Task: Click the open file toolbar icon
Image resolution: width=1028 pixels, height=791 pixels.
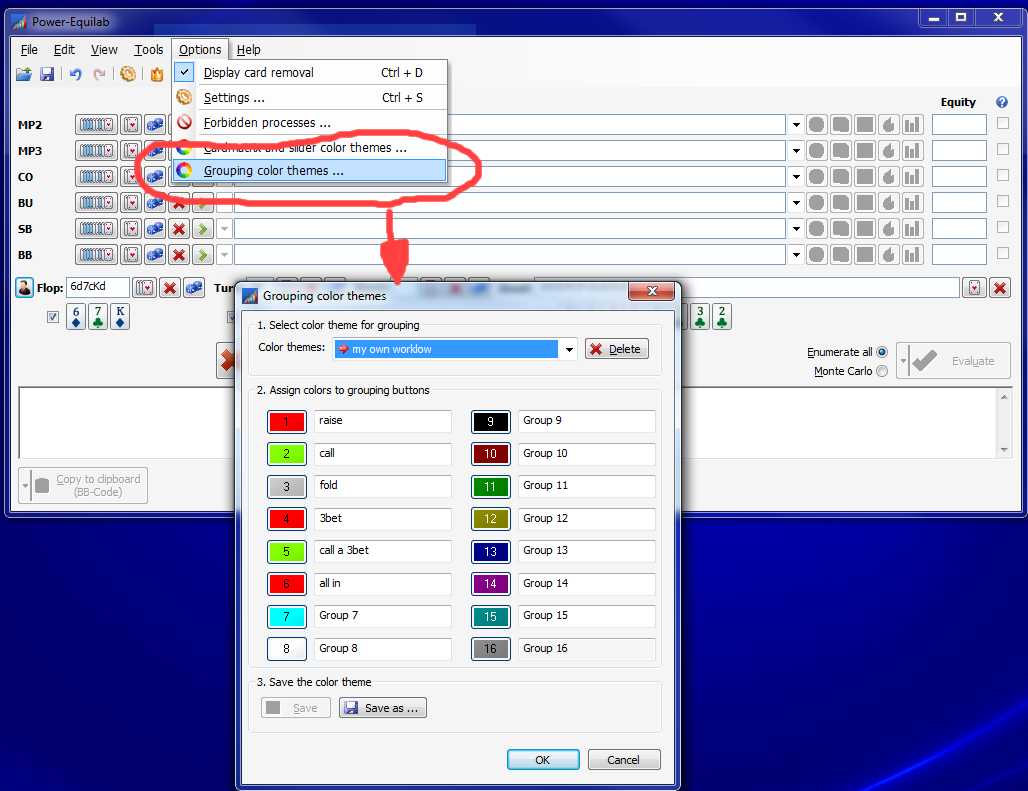Action: coord(24,74)
